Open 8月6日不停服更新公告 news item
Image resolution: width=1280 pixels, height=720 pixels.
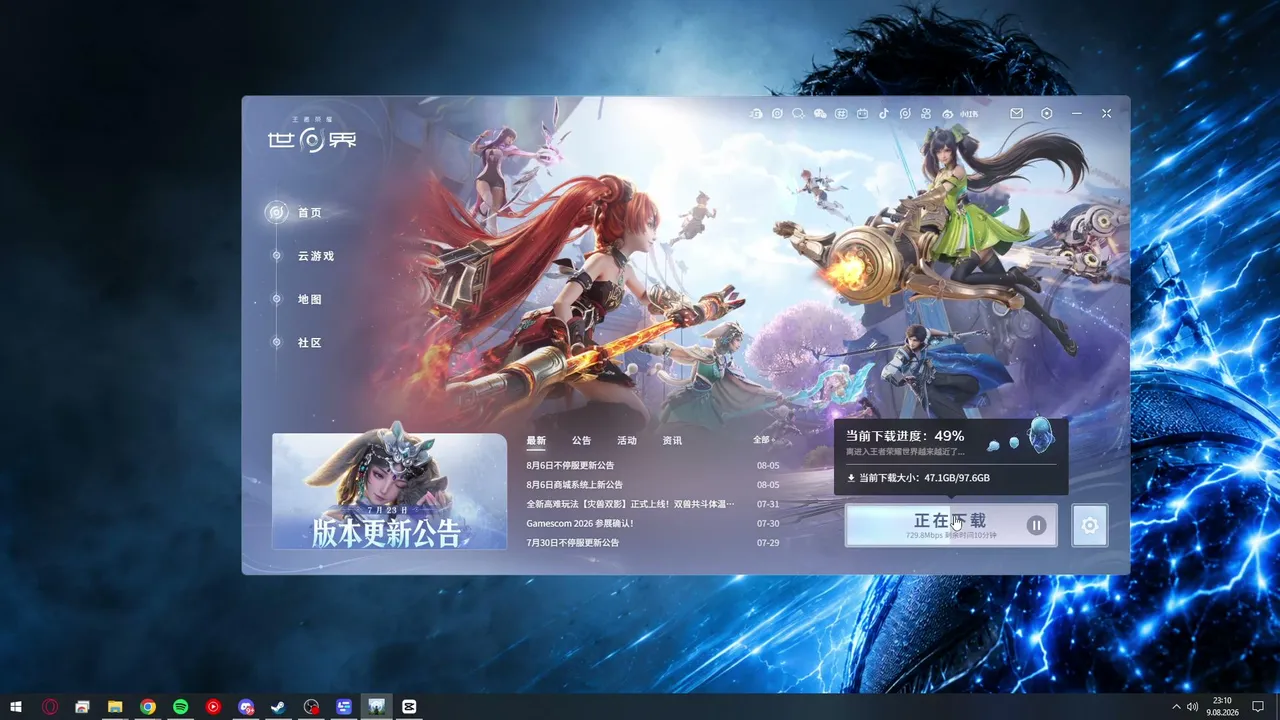point(570,466)
